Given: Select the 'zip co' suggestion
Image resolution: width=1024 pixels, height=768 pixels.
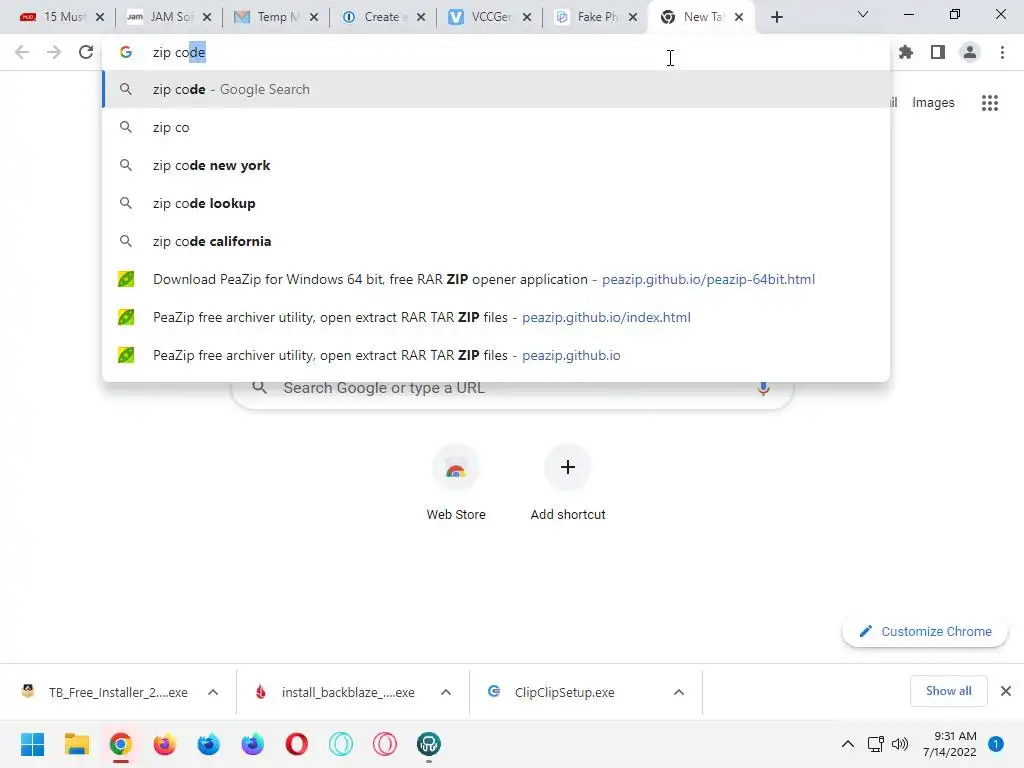Looking at the screenshot, I should click(496, 127).
